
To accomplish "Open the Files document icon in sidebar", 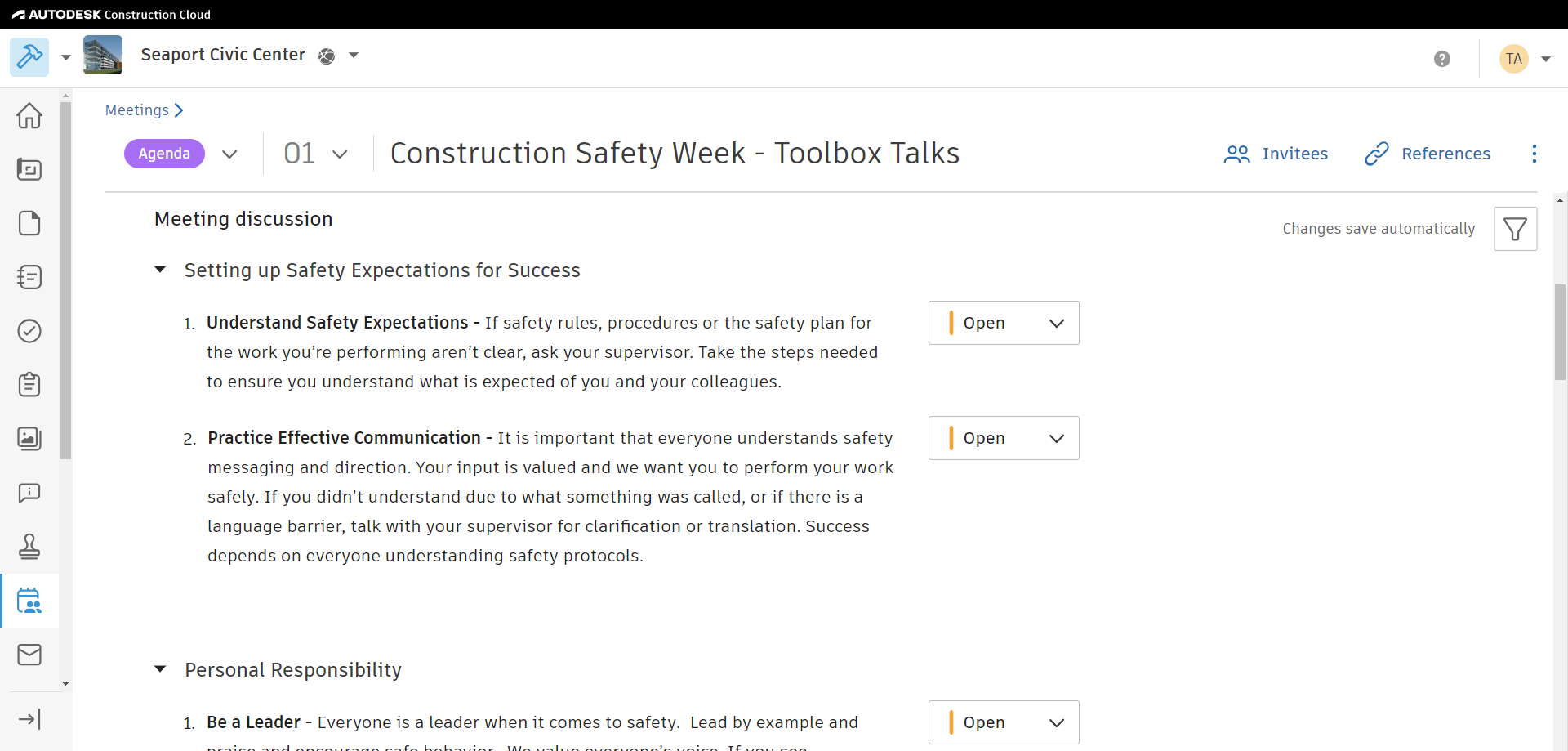I will tap(29, 223).
